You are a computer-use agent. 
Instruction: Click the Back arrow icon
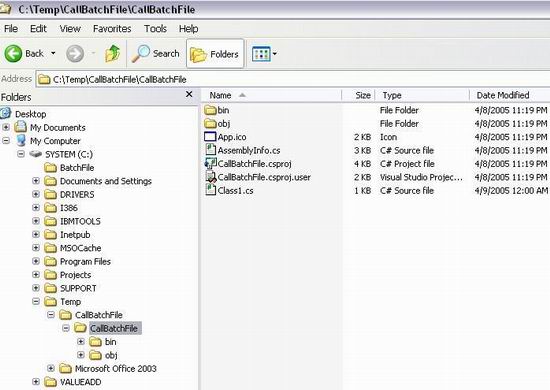click(13, 54)
